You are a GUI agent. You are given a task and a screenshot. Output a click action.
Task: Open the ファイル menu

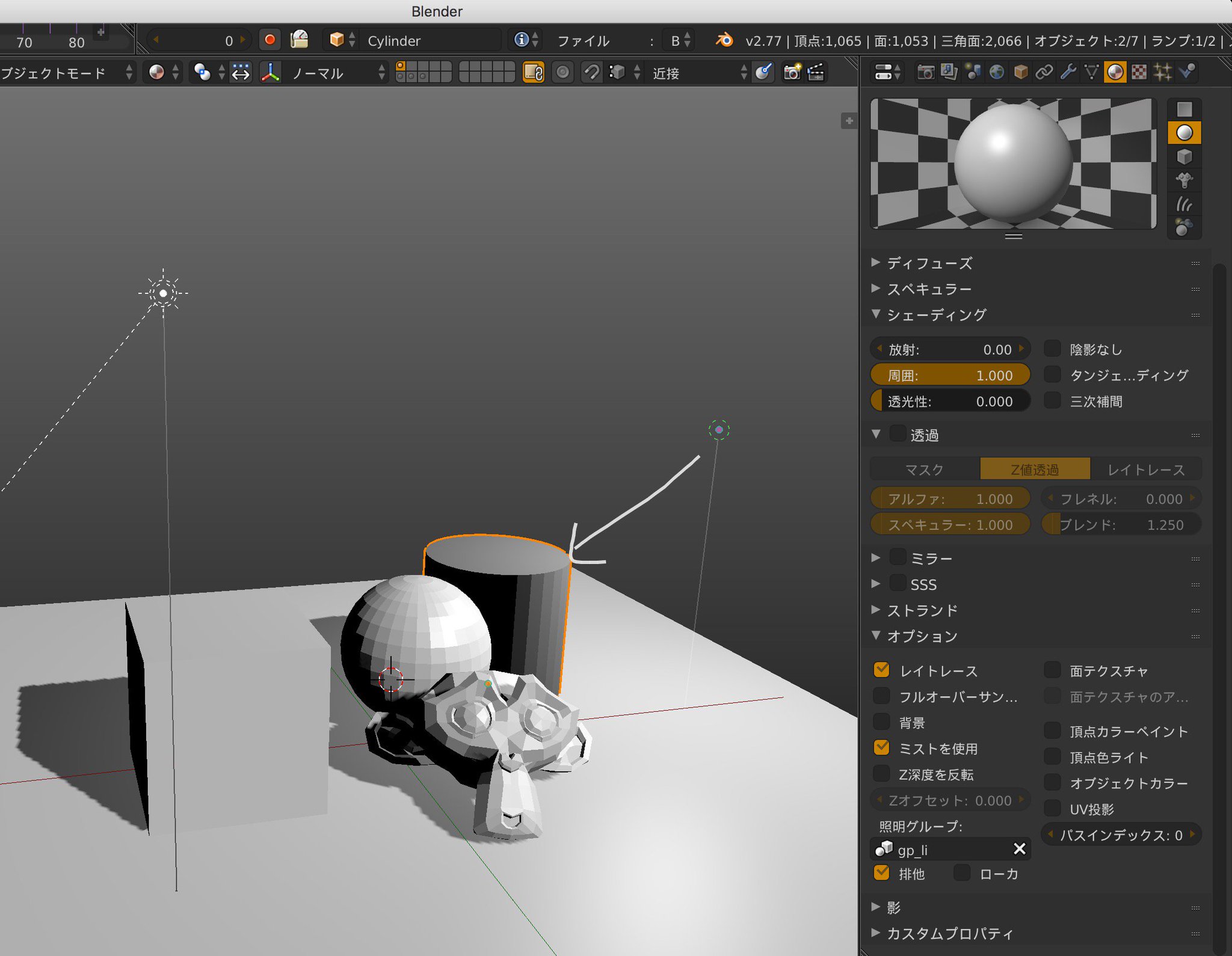pyautogui.click(x=582, y=41)
